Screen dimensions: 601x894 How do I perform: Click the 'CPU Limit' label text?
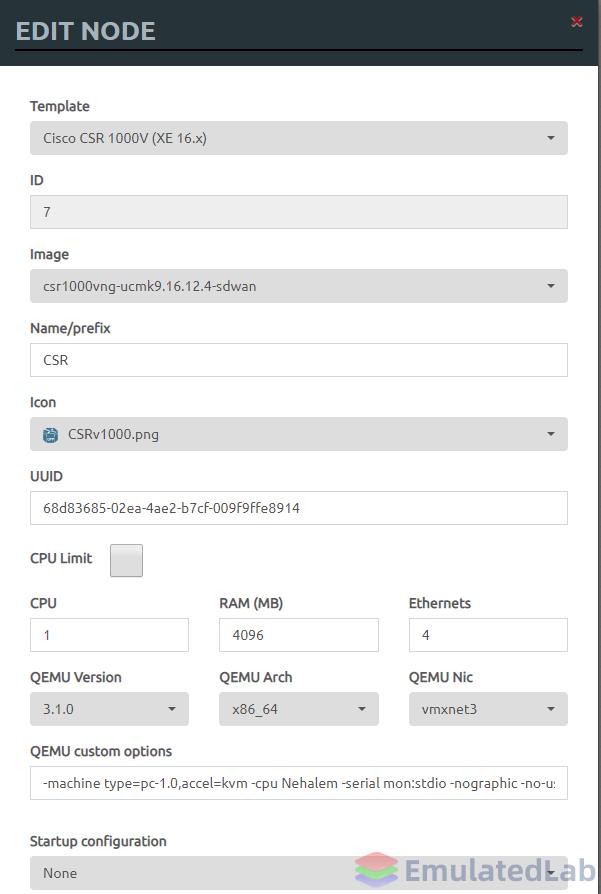(x=61, y=558)
